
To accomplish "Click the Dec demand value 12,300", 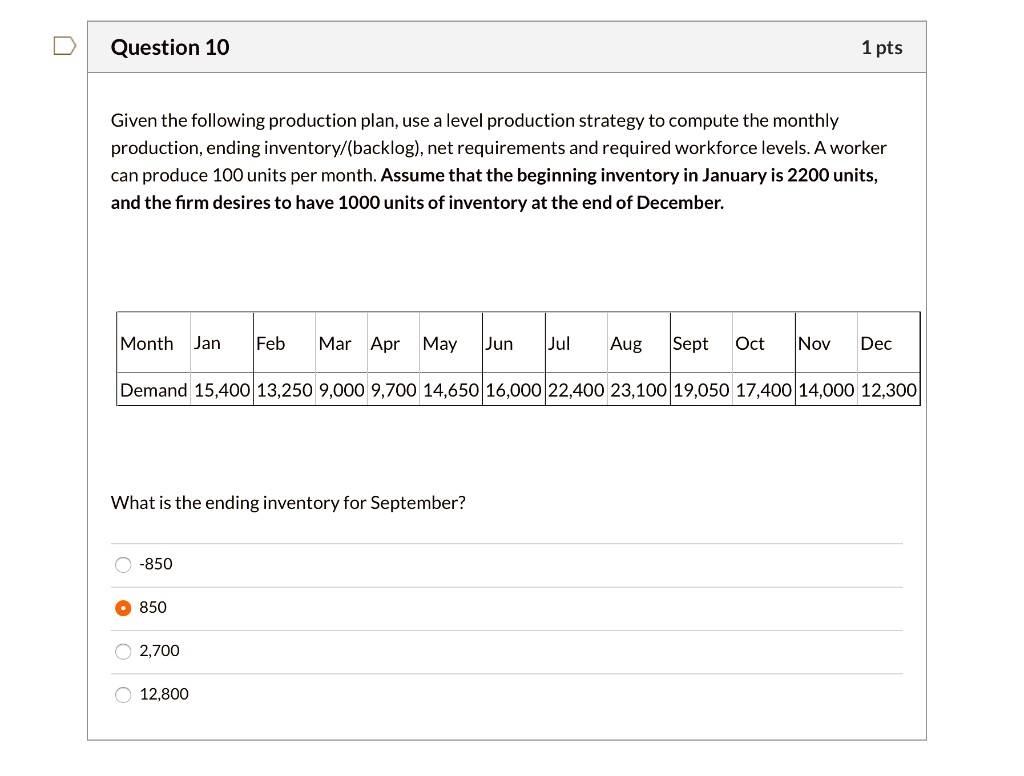I will [888, 390].
